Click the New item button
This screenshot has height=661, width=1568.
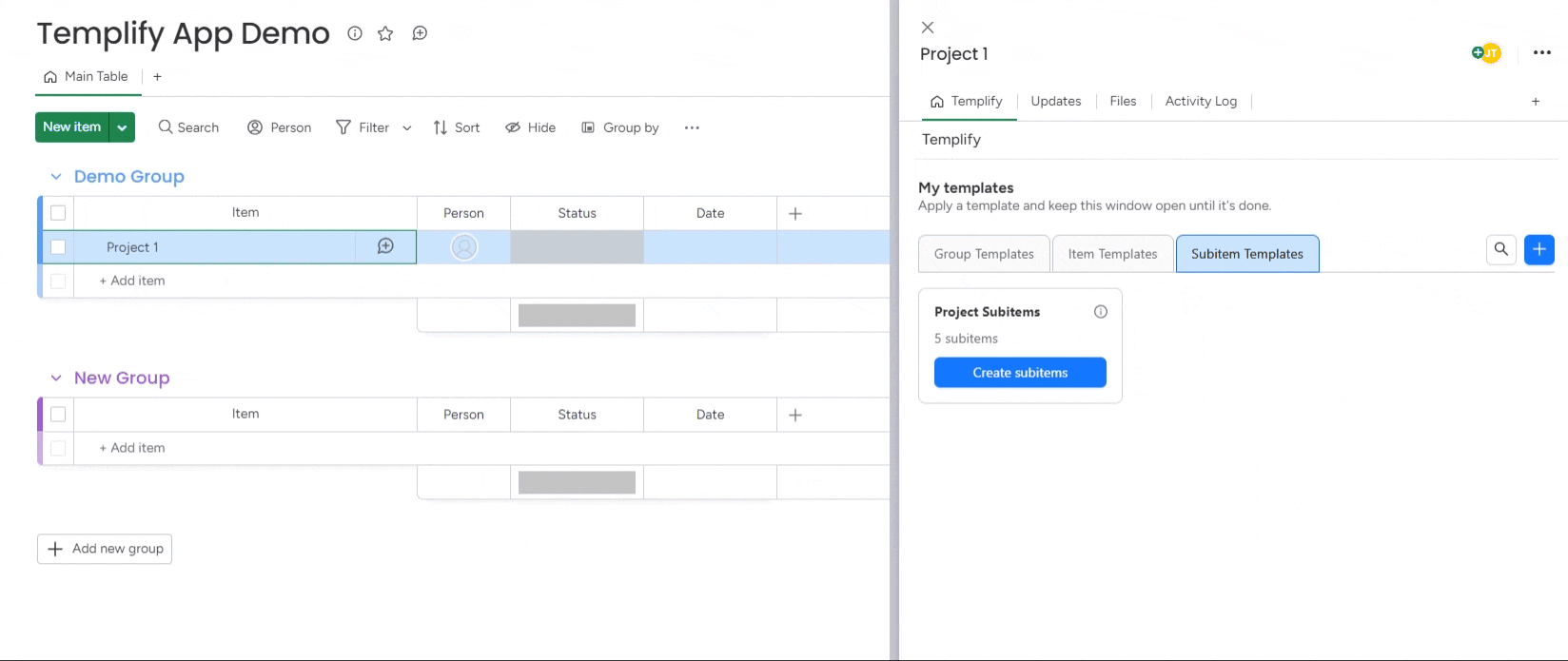pyautogui.click(x=72, y=127)
